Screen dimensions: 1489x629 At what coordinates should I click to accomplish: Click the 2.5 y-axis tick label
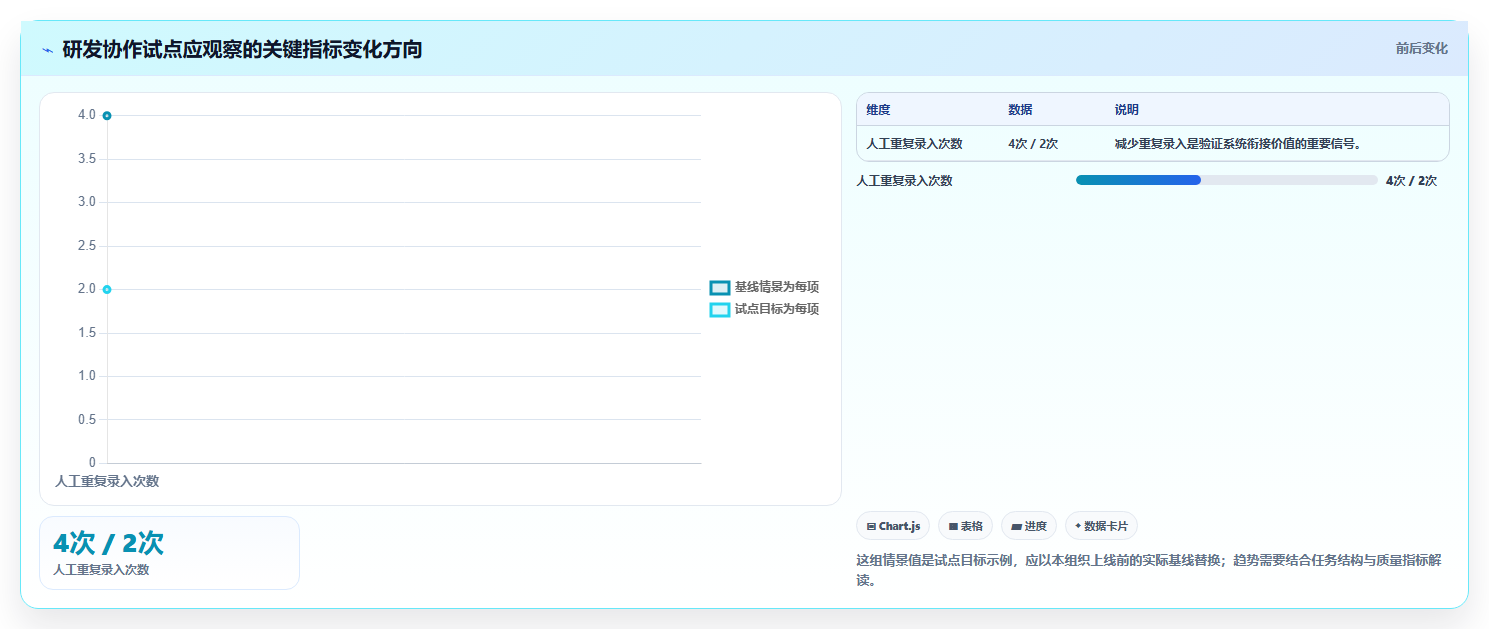(x=87, y=246)
